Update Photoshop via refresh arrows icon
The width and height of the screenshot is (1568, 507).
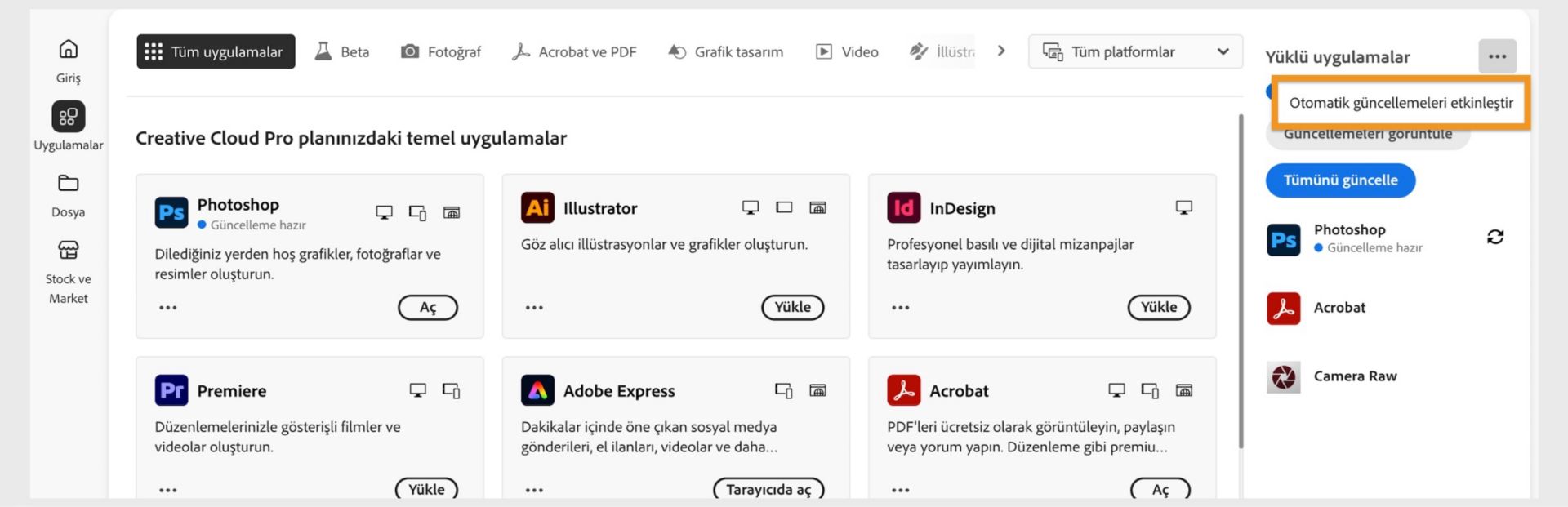1495,237
